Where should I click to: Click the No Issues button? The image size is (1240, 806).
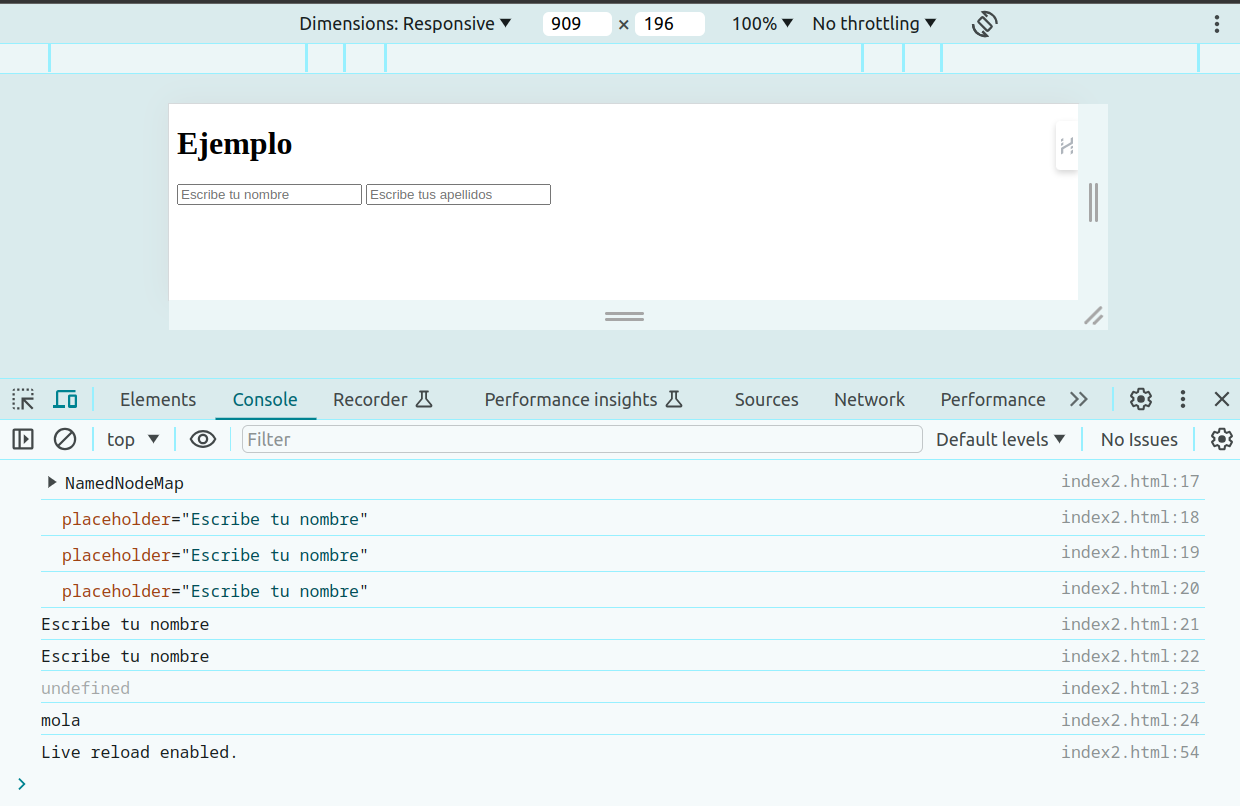(x=1139, y=439)
